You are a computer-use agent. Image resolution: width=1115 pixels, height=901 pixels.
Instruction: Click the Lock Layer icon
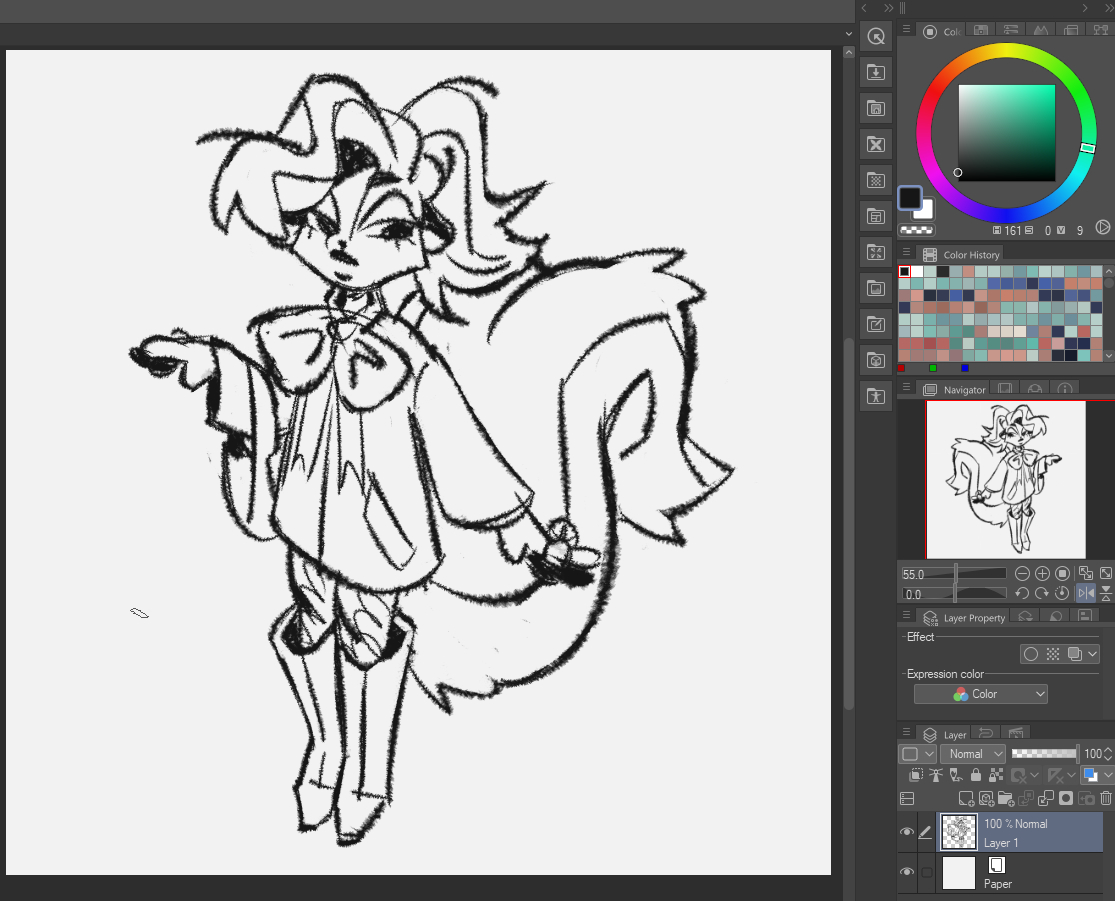pos(975,775)
